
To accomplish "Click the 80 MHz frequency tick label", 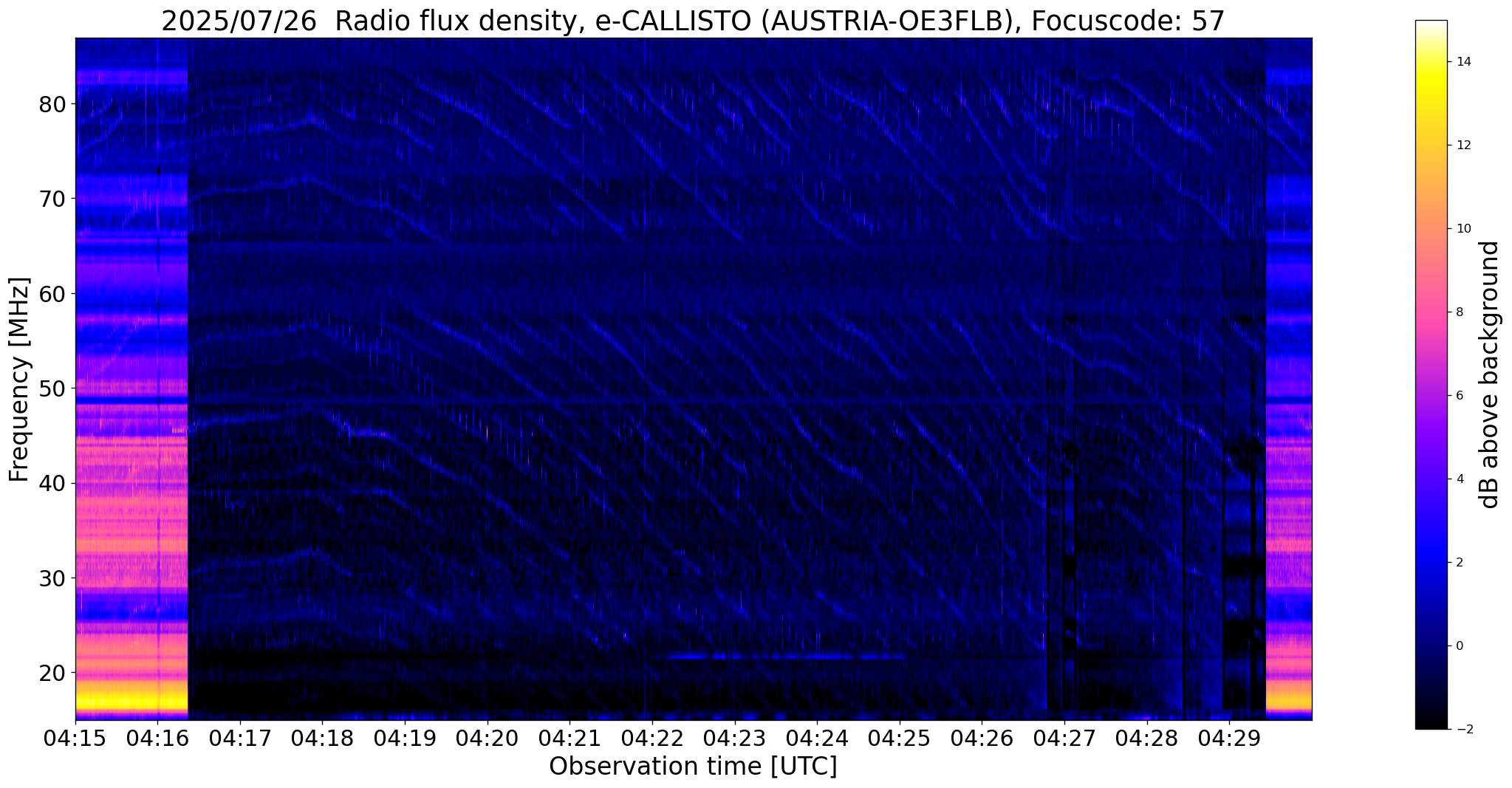I will [x=52, y=104].
